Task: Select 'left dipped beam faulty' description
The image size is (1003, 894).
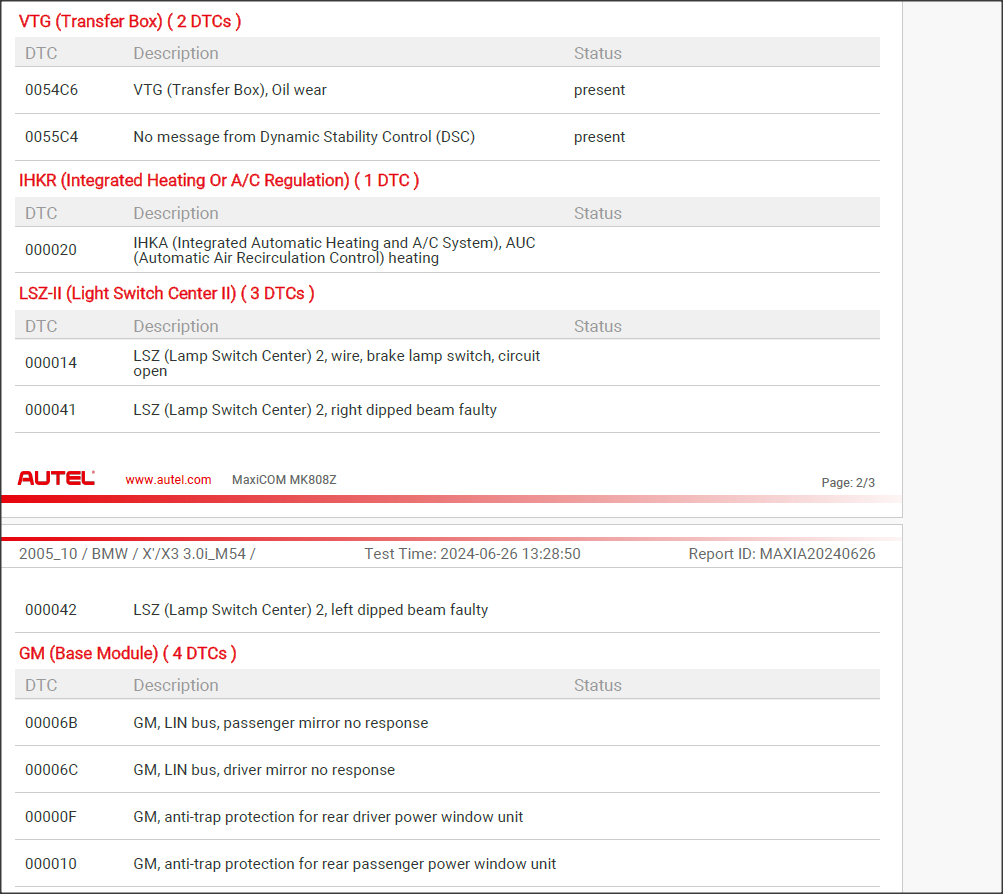Action: [310, 610]
